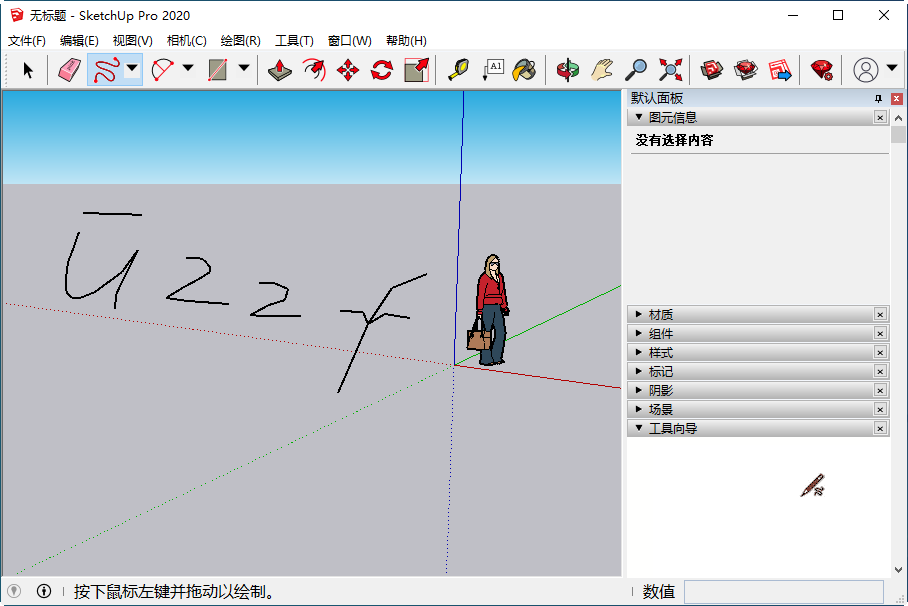Click the sign-in account button
Image resolution: width=908 pixels, height=606 pixels.
(x=868, y=70)
